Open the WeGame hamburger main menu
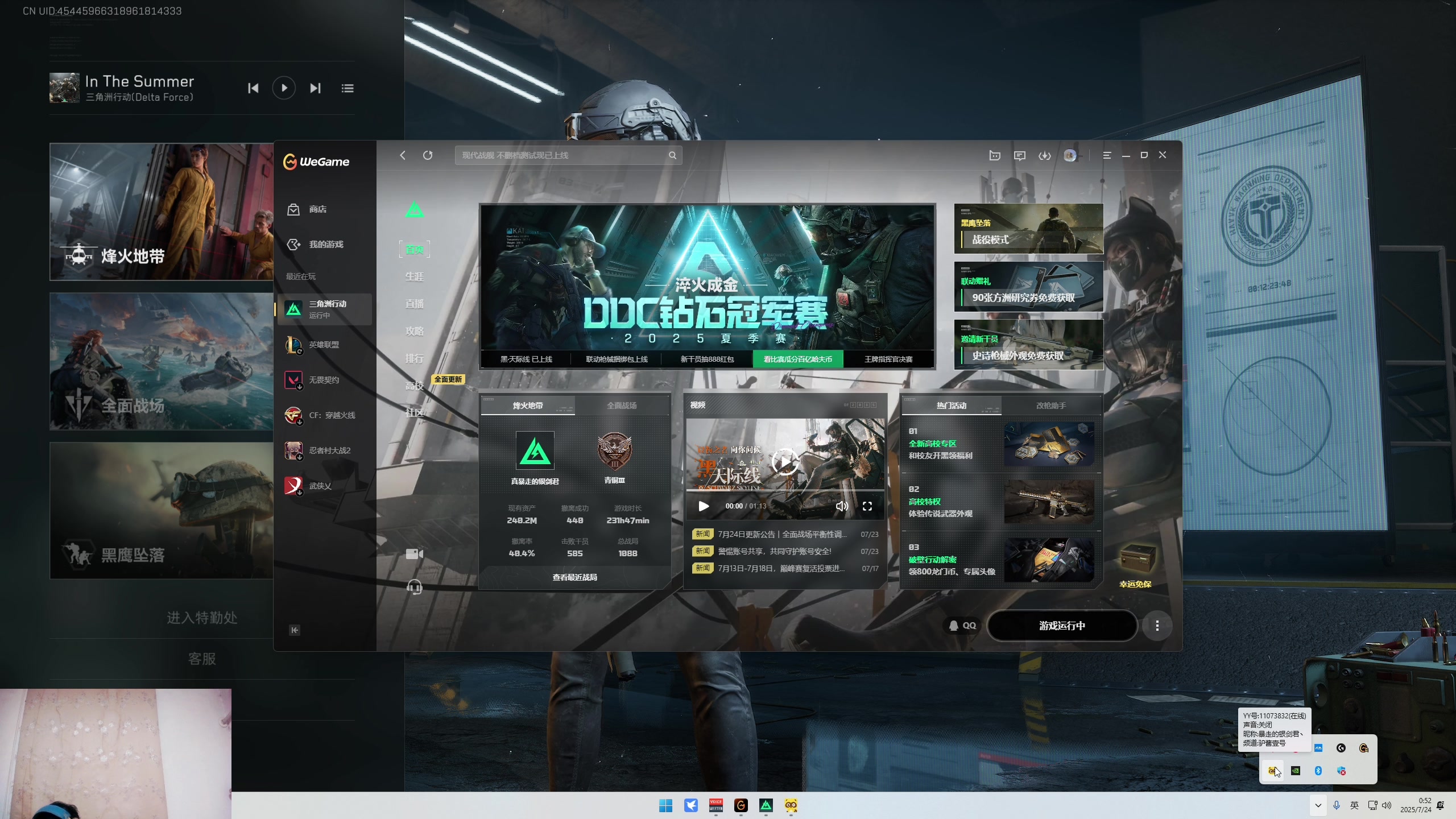The image size is (1456, 819). click(x=1107, y=155)
